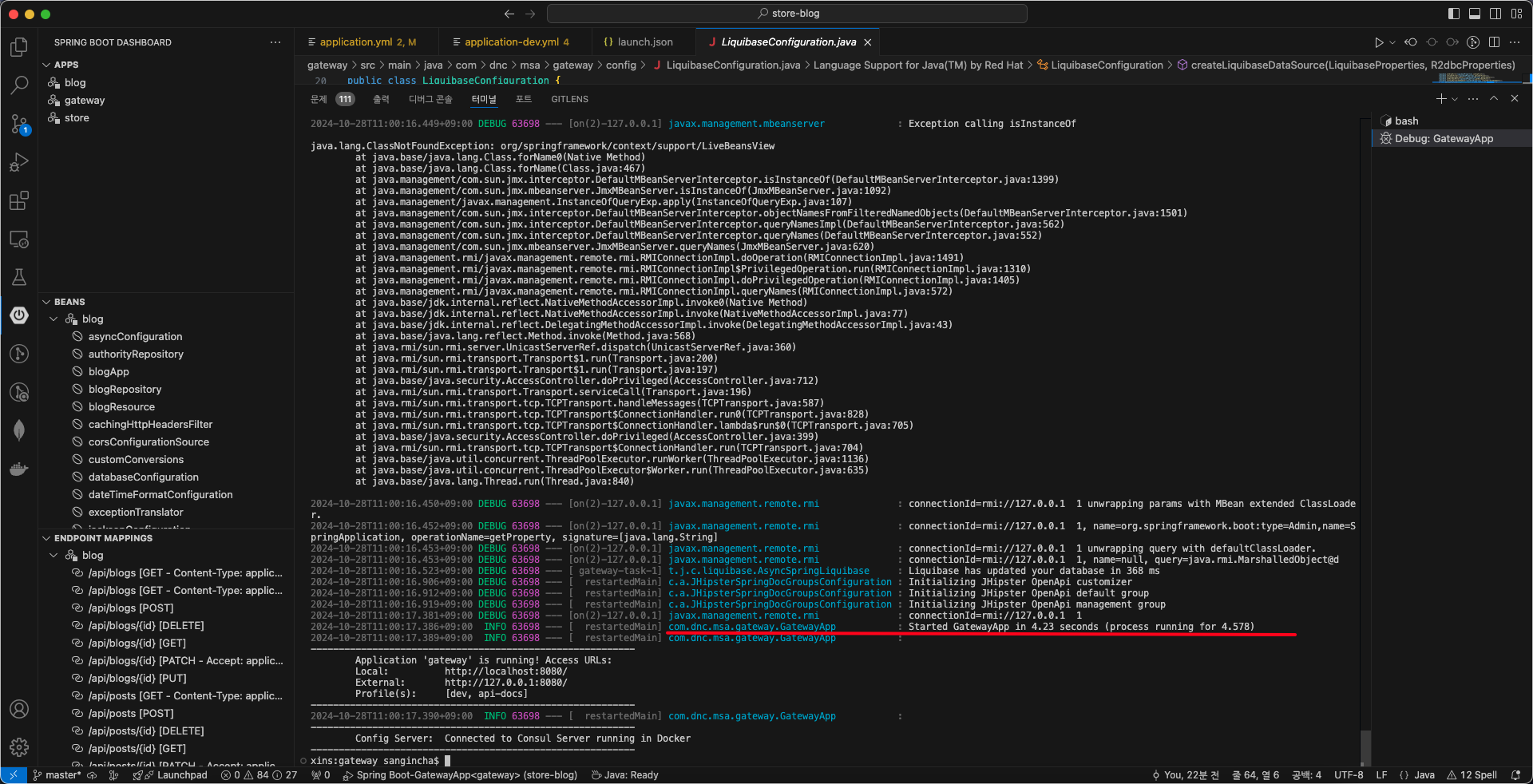
Task: Create a new terminal with plus icon
Action: [x=1441, y=99]
